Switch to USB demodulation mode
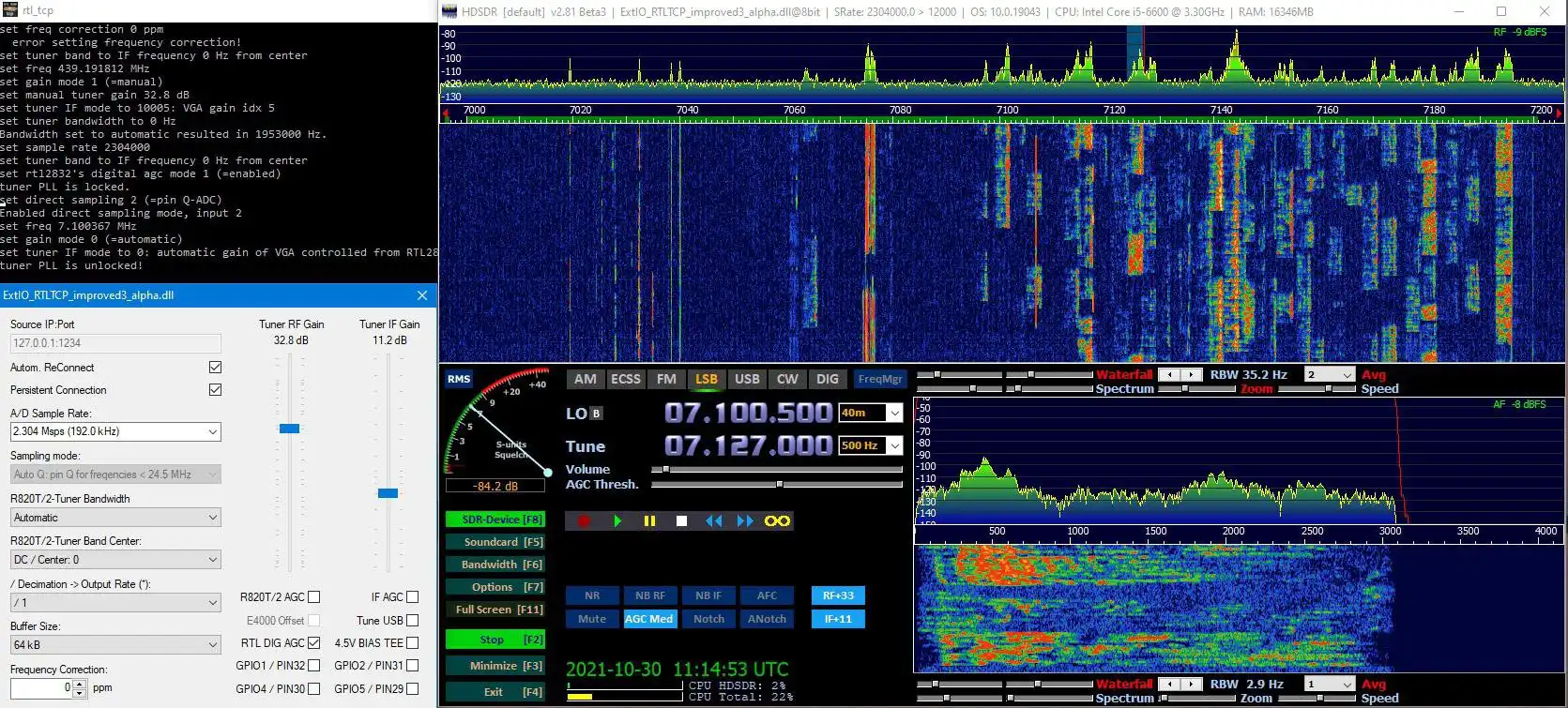This screenshot has height=708, width=1568. (747, 379)
